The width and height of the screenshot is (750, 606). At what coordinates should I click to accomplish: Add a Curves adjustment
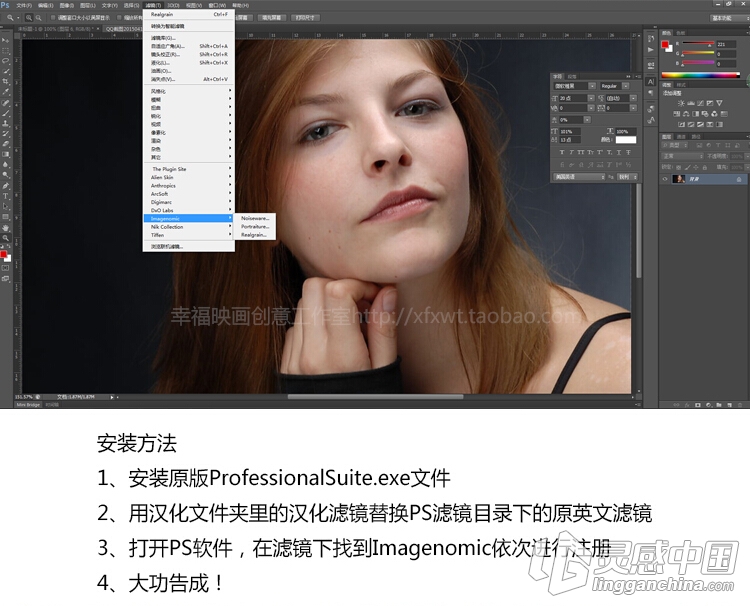700,103
